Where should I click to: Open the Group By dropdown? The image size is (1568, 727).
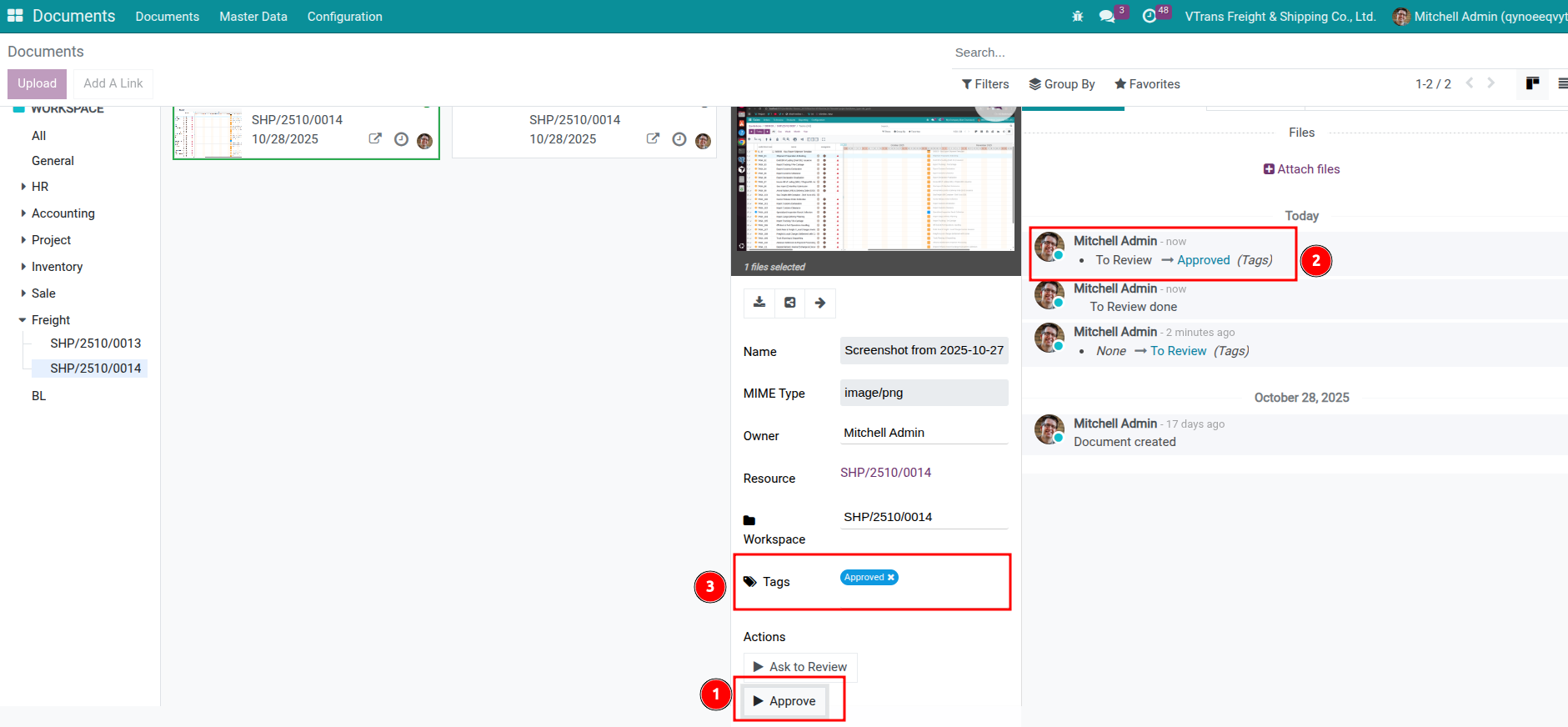[1061, 84]
